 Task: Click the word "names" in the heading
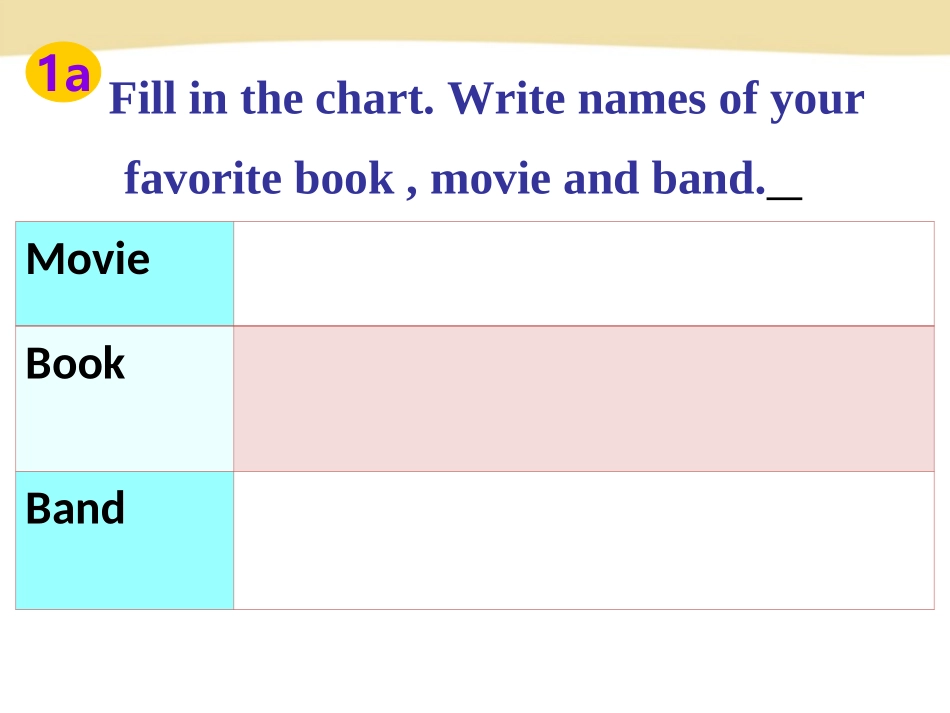pos(641,99)
